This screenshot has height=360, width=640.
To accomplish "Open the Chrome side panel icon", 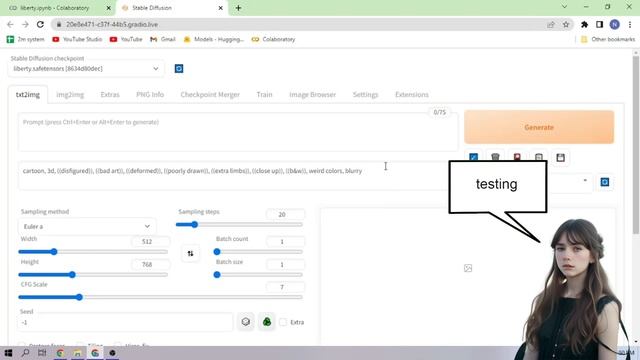I will pos(599,24).
